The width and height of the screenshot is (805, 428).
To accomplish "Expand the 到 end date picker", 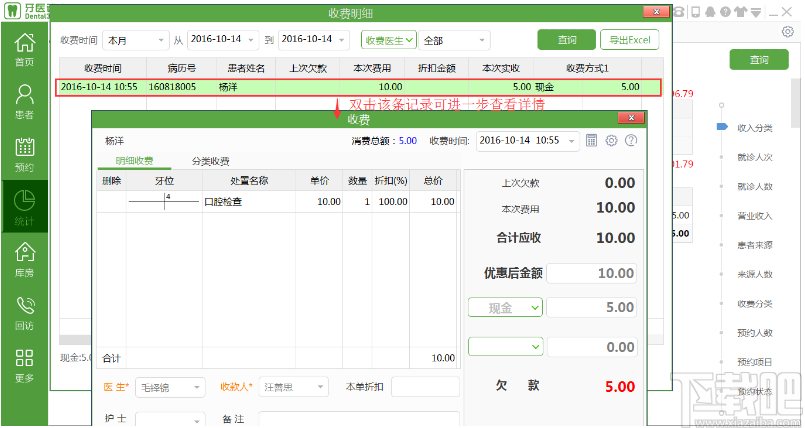I will point(341,40).
